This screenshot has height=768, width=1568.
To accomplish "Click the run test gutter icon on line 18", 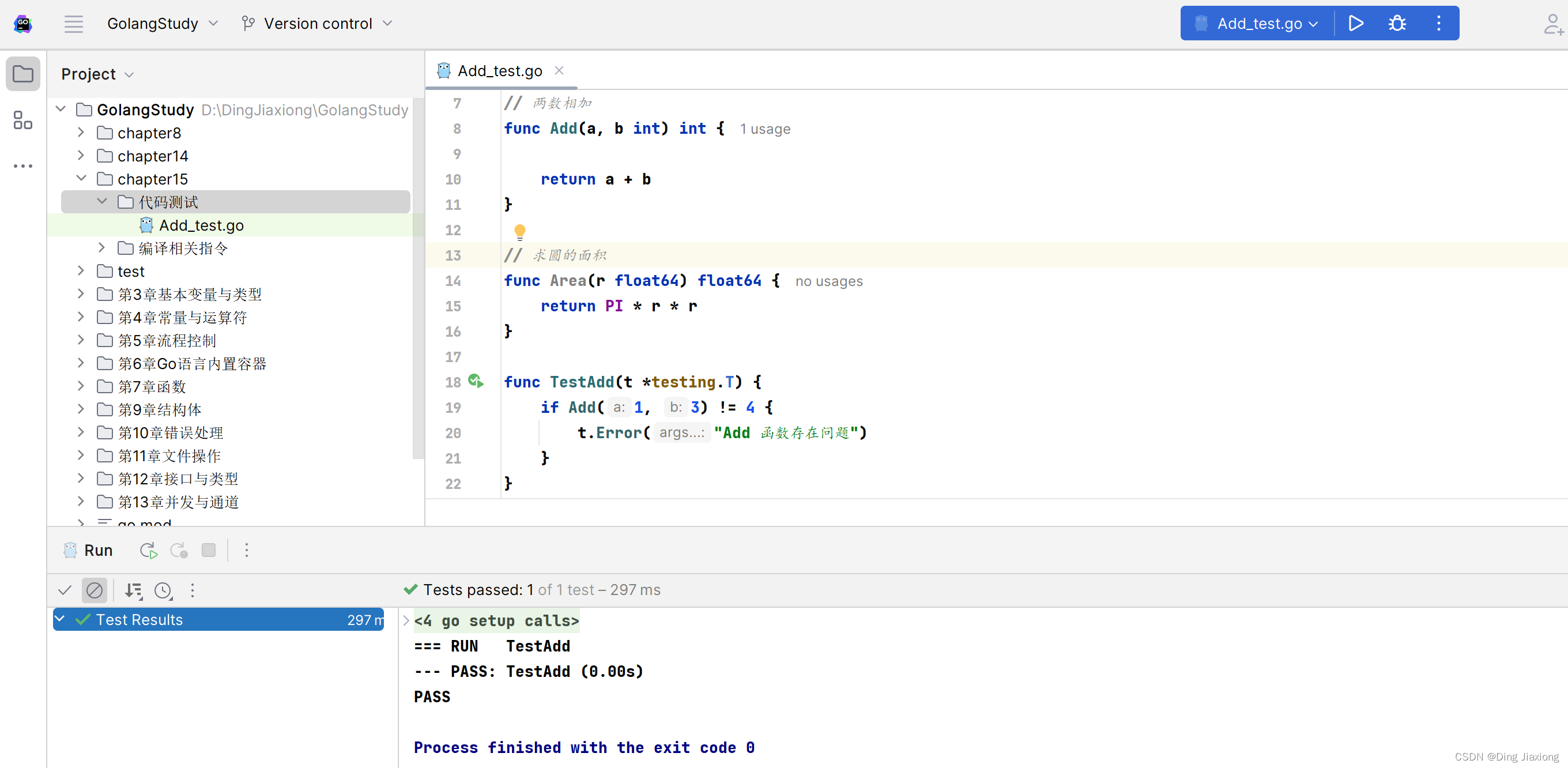I will [476, 381].
